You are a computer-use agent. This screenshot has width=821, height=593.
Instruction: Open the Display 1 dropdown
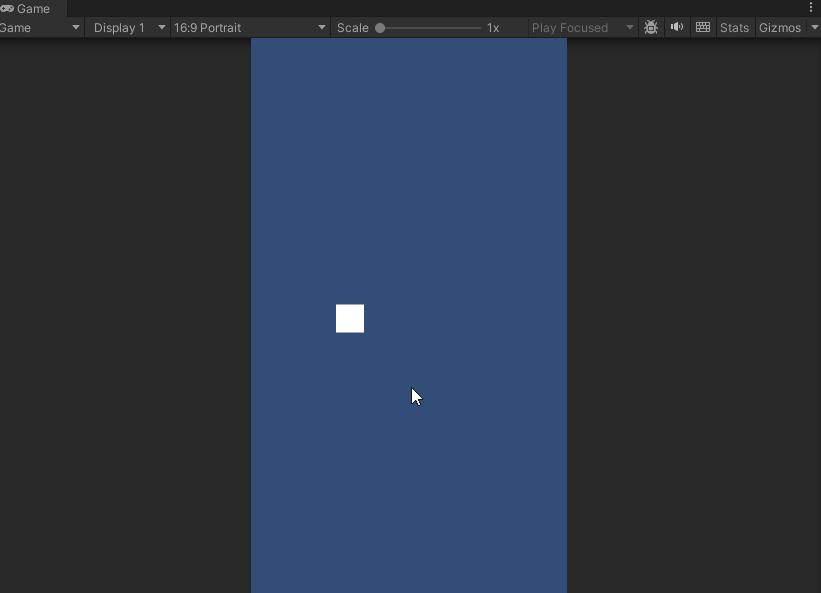click(128, 28)
